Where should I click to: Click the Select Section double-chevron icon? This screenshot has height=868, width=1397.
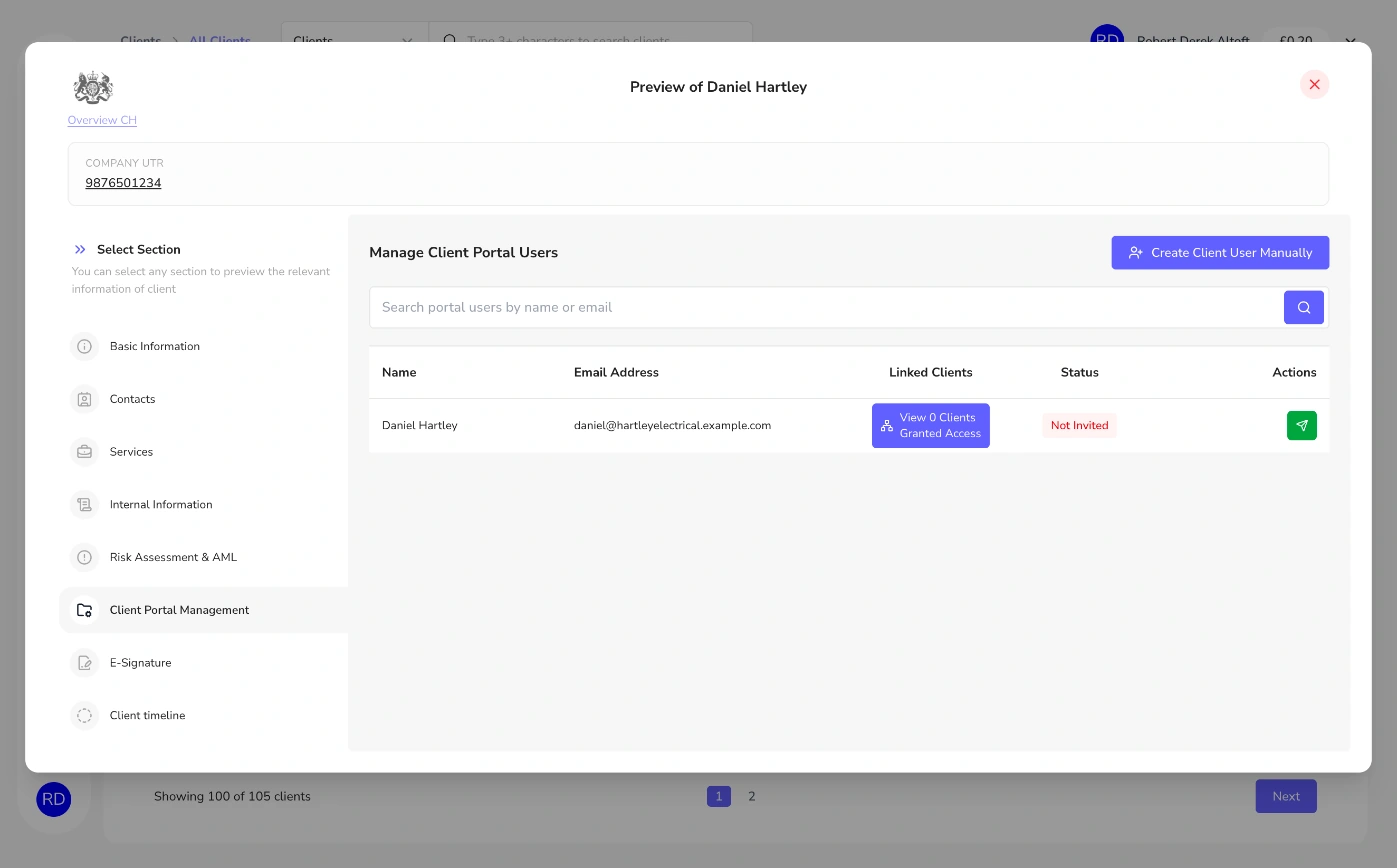click(80, 249)
